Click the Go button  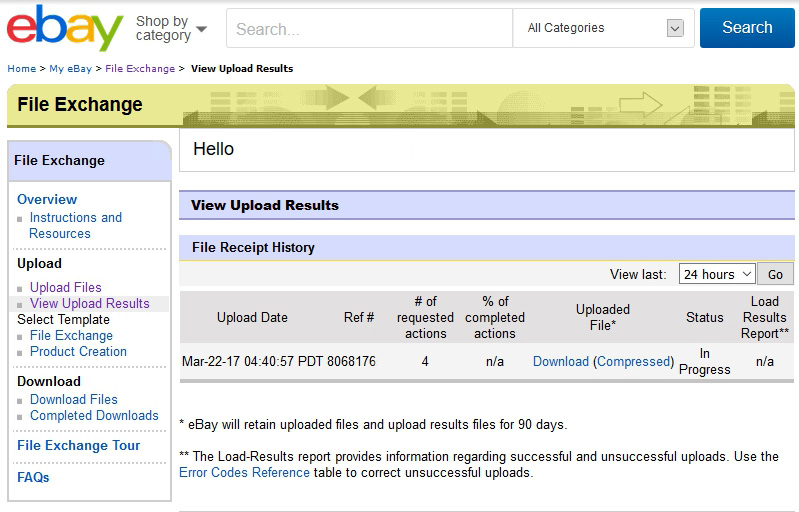point(775,274)
